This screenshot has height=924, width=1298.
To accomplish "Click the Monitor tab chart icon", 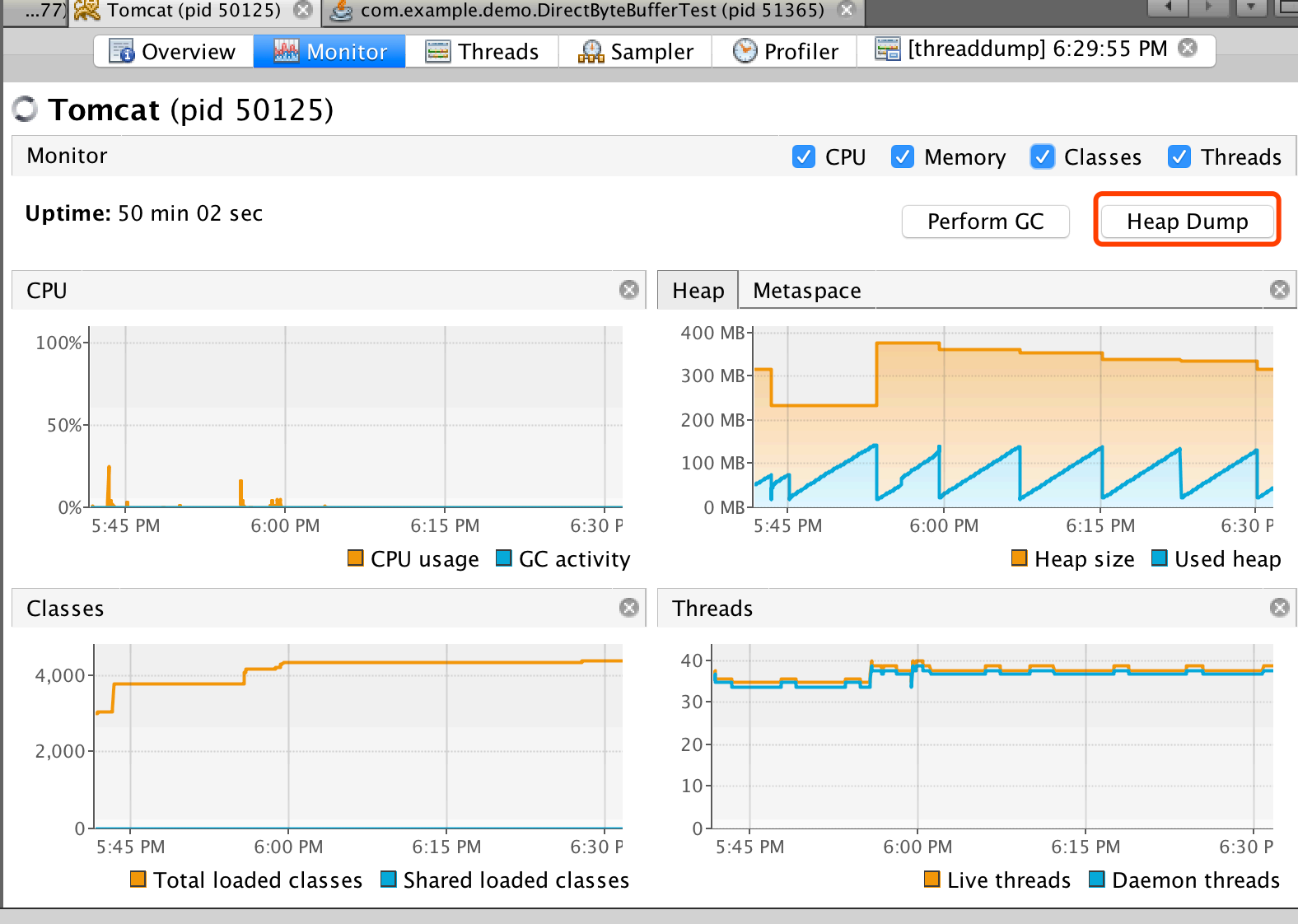I will click(x=286, y=51).
